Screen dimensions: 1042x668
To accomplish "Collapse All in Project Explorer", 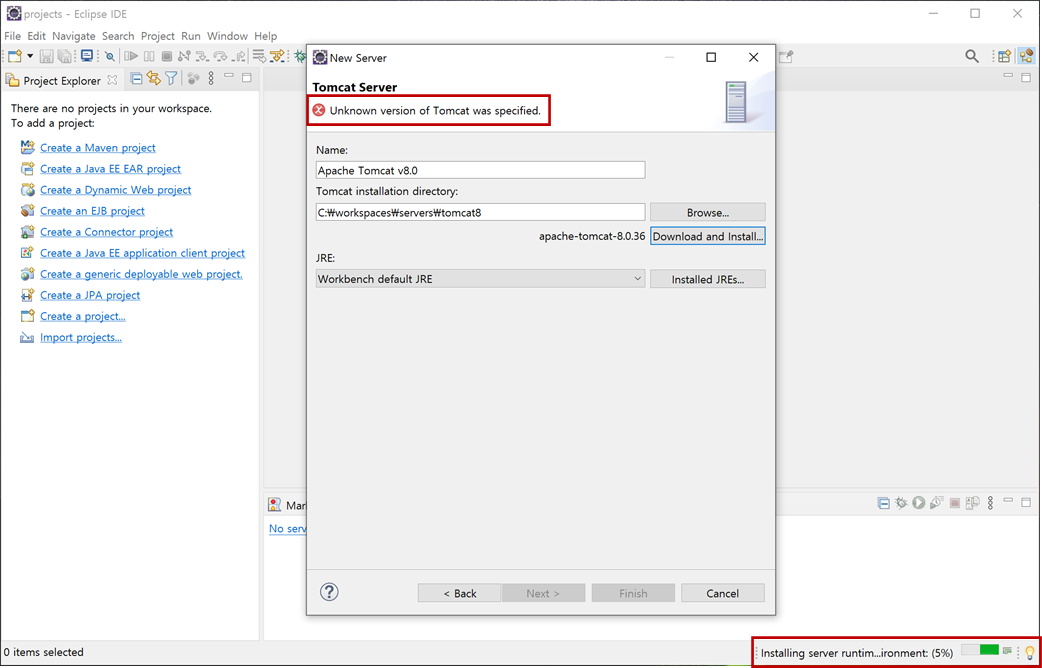I will [x=136, y=79].
